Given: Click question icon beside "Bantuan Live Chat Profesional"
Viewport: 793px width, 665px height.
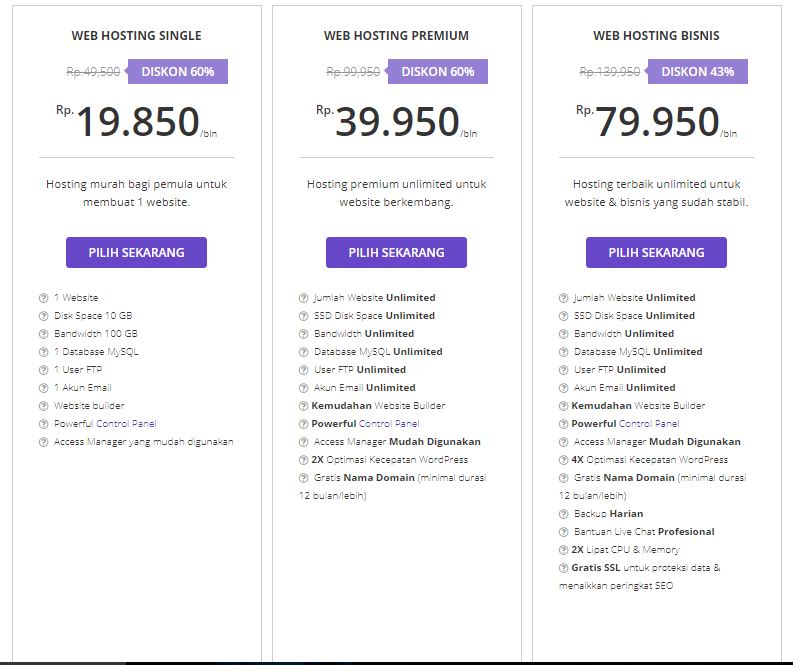Looking at the screenshot, I should 563,532.
